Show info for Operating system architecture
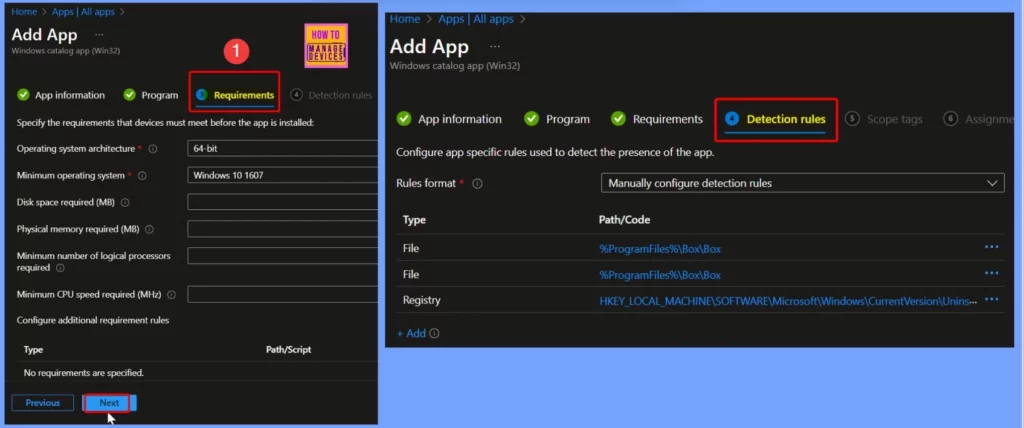 point(153,149)
